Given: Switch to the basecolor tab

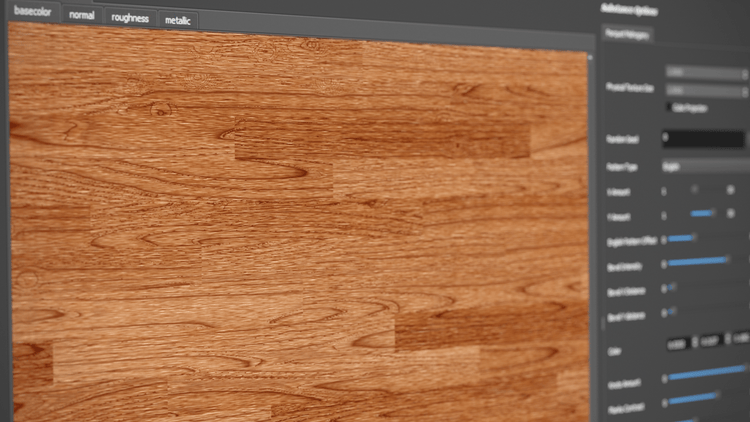Looking at the screenshot, I should click(x=33, y=11).
